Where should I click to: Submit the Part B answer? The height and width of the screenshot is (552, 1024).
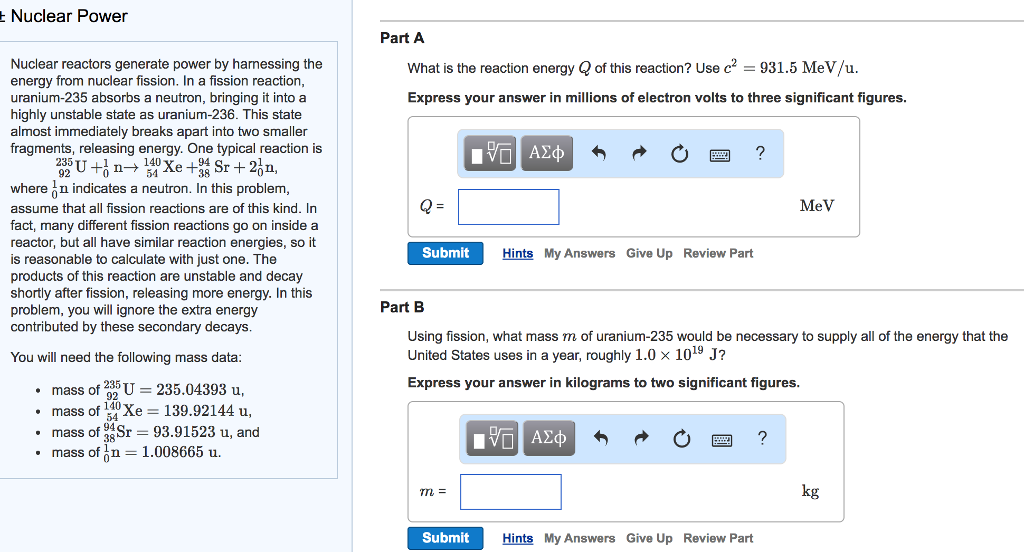[x=445, y=538]
